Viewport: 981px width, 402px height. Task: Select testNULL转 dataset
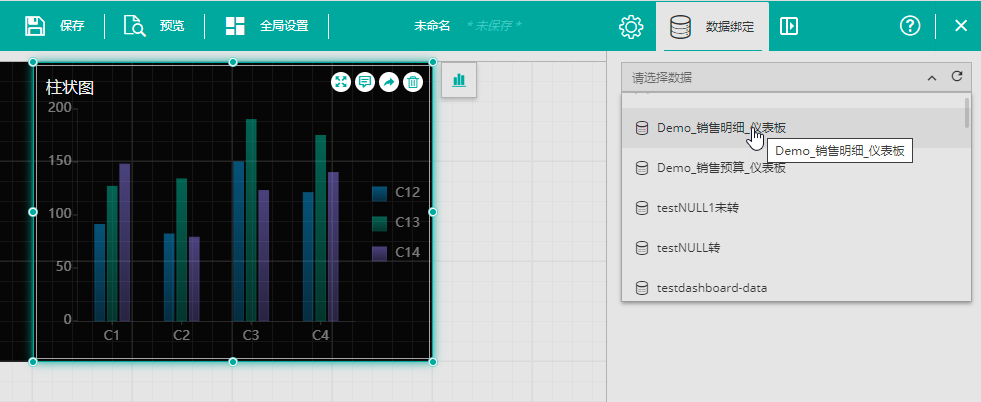pos(793,248)
